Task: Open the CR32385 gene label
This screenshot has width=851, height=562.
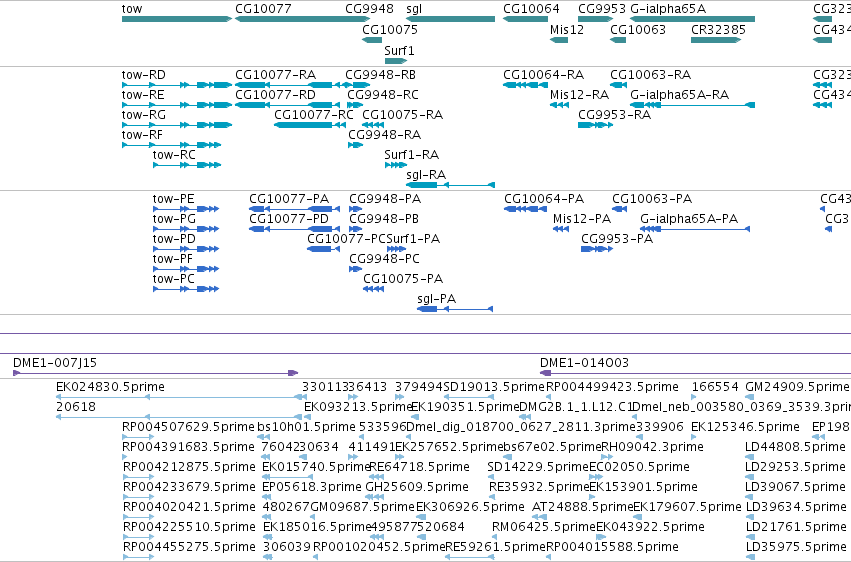Action: (718, 29)
